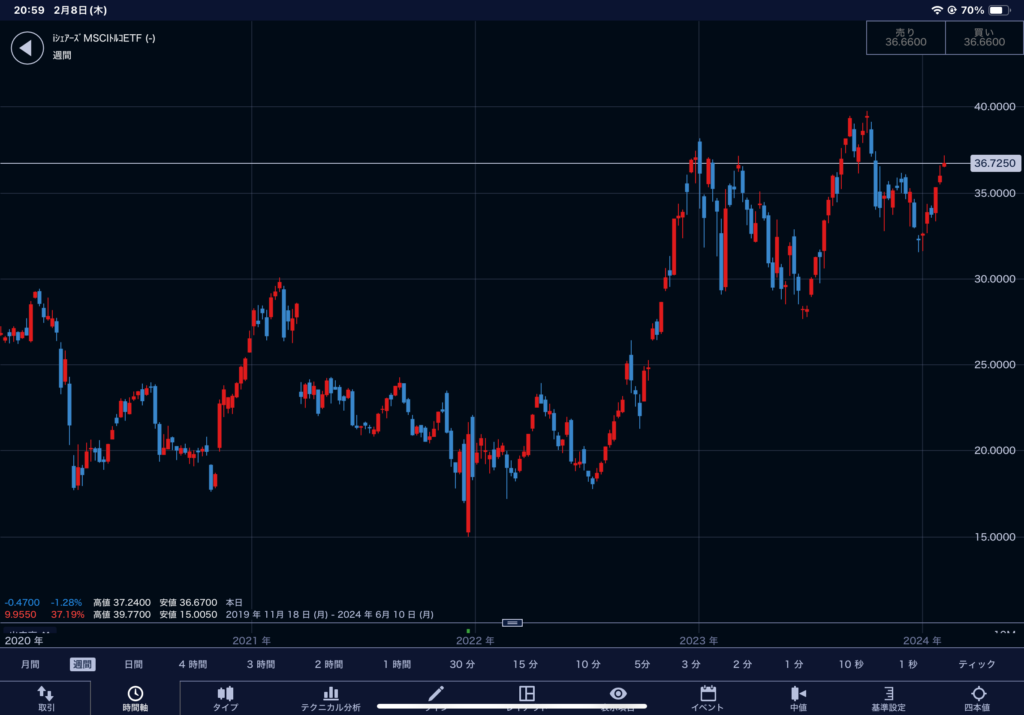Open the イベント calendar icon
The image size is (1024, 715).
[708, 698]
